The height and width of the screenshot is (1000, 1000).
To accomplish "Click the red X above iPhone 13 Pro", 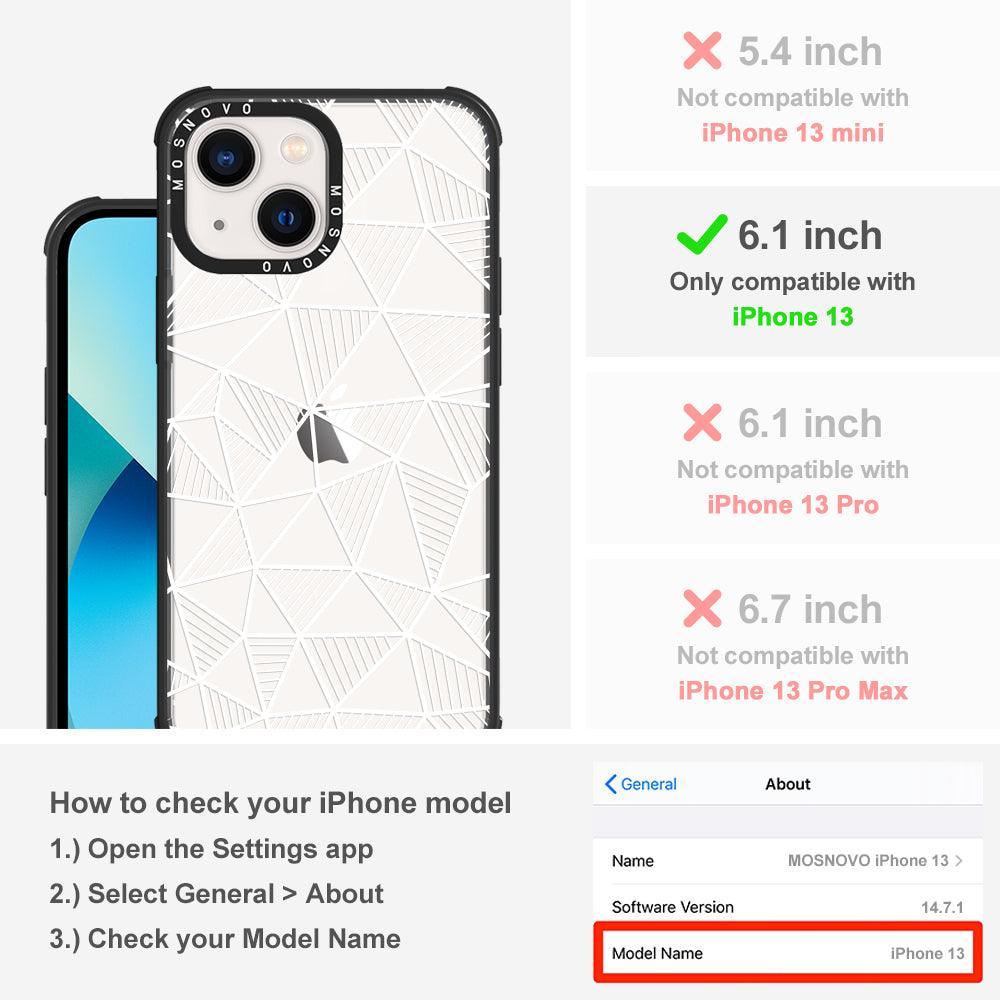I will click(702, 422).
